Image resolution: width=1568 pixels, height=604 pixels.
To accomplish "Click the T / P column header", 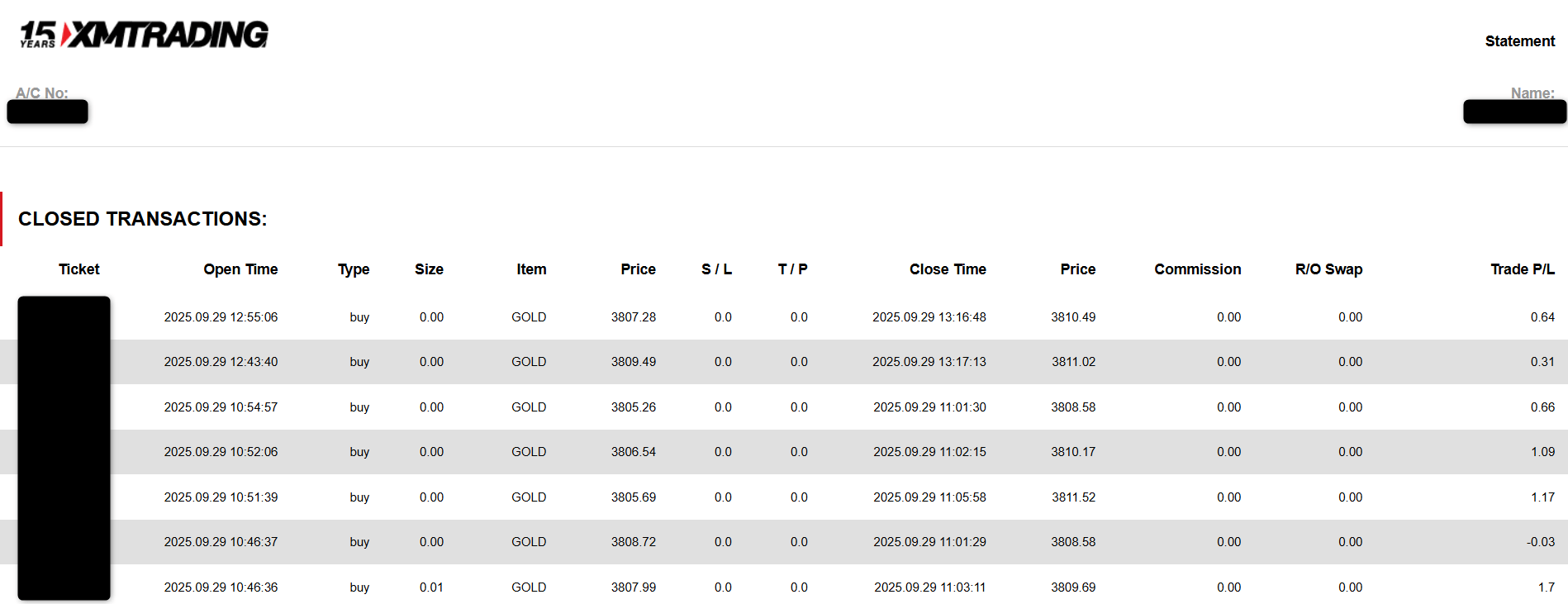I will pos(792,269).
